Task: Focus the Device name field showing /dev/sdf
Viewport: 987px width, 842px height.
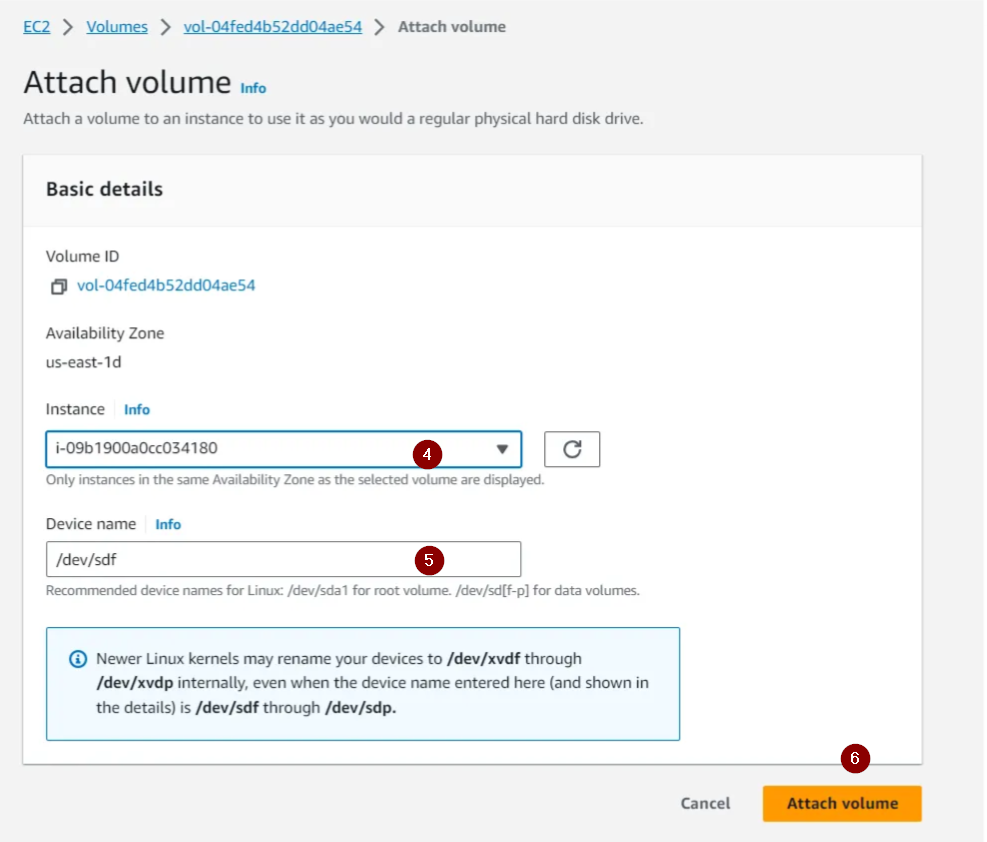Action: pyautogui.click(x=283, y=559)
